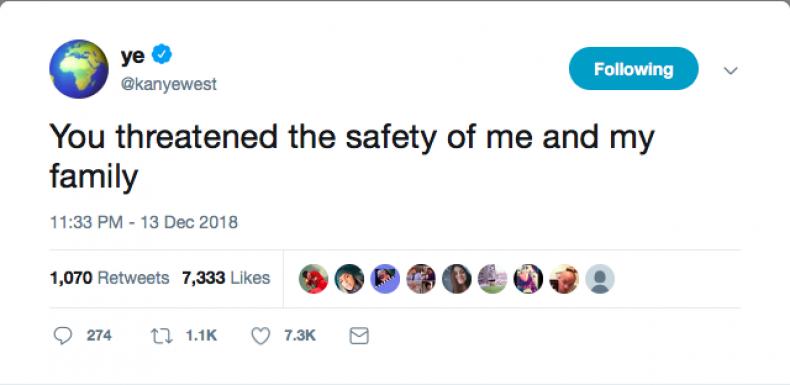Screen dimensions: 790x385
Task: Share via the envelope direct message icon
Action: [359, 336]
